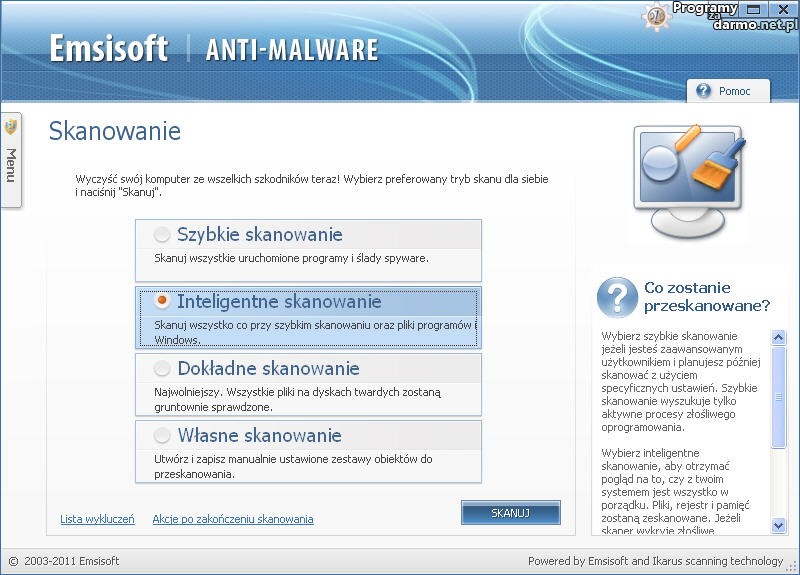Select the Szybkie skanowanie radio button
800x575 pixels.
click(162, 235)
